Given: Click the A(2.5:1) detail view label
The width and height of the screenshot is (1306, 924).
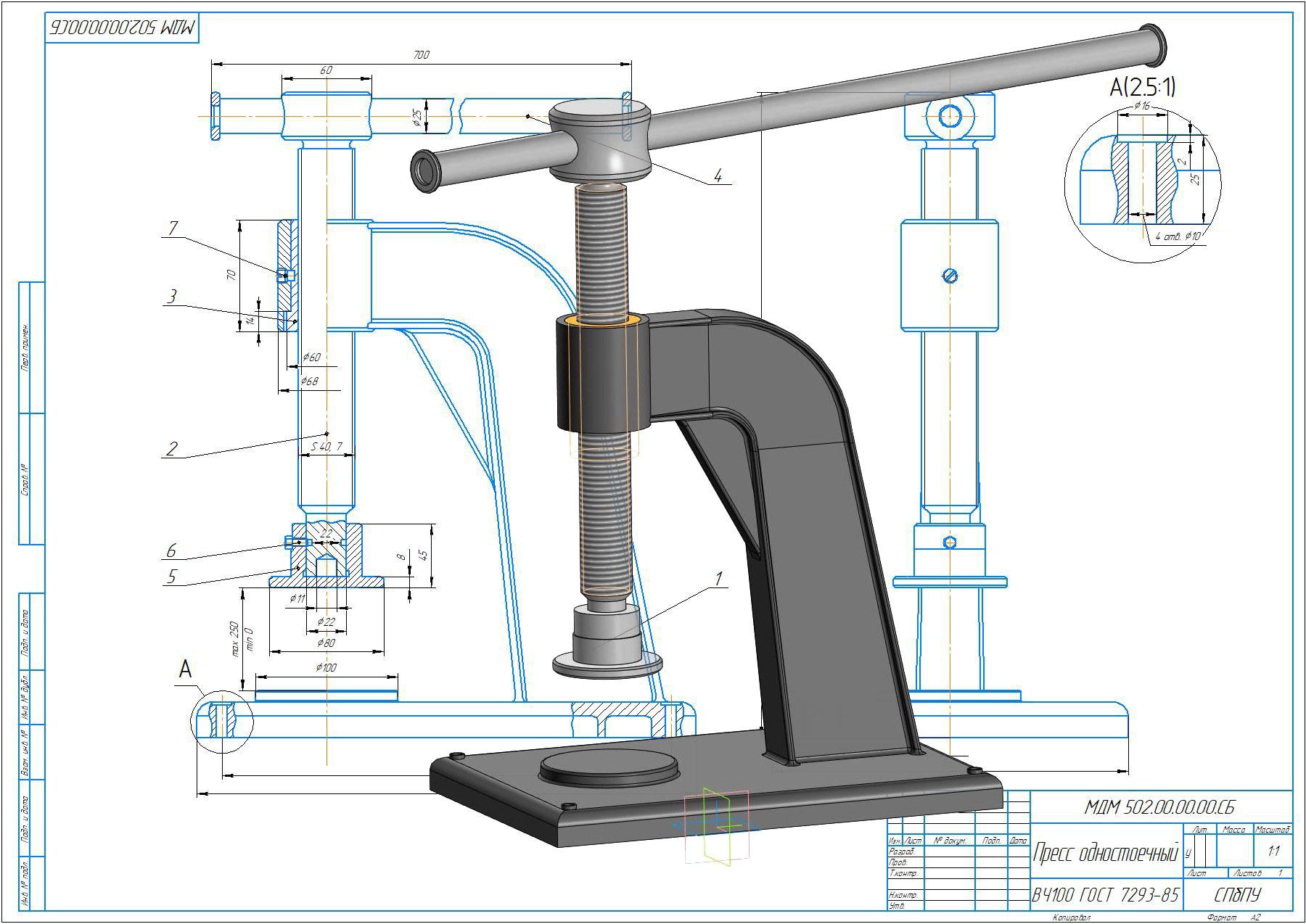Looking at the screenshot, I should [x=1142, y=88].
